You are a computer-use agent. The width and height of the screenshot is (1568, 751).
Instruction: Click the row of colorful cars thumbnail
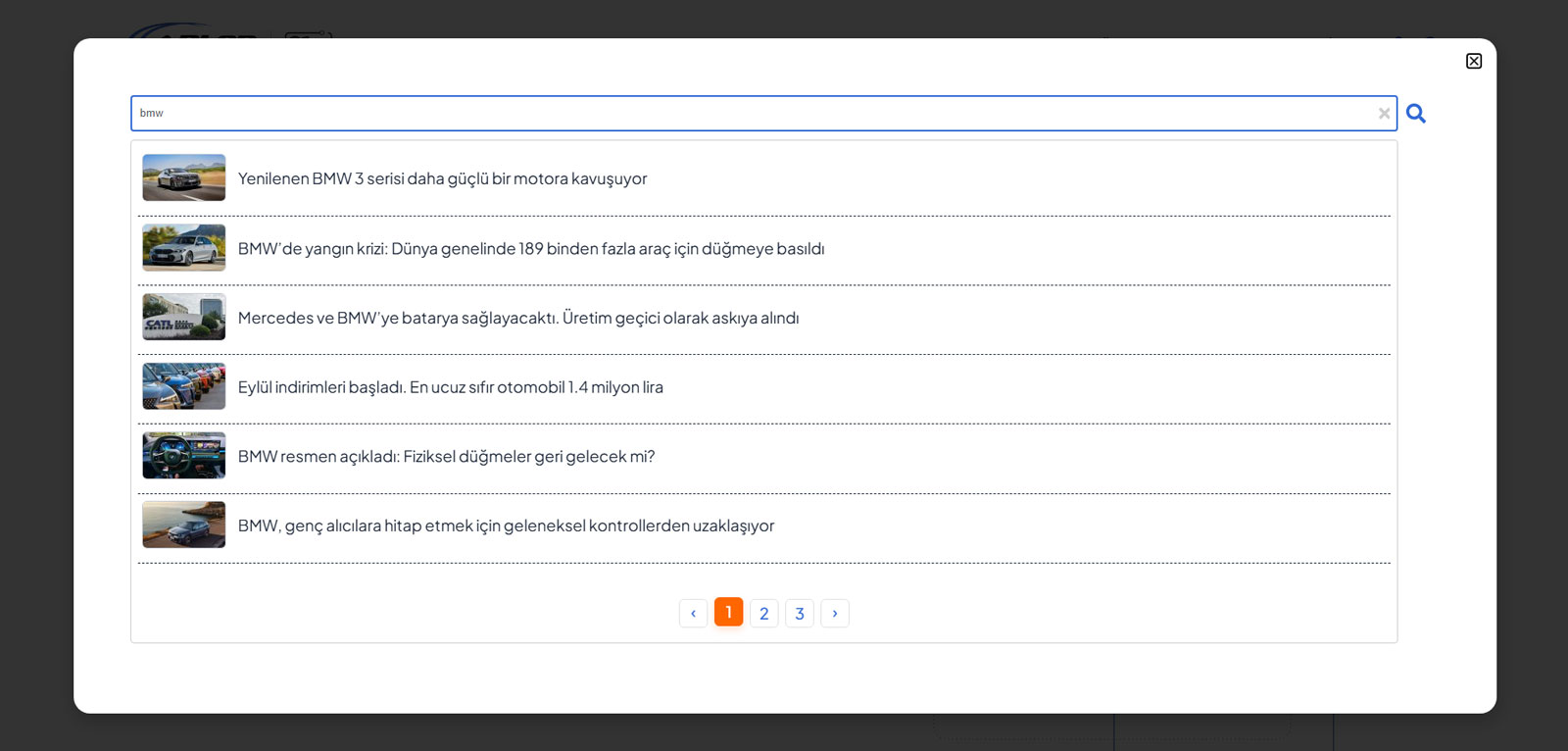tap(183, 386)
